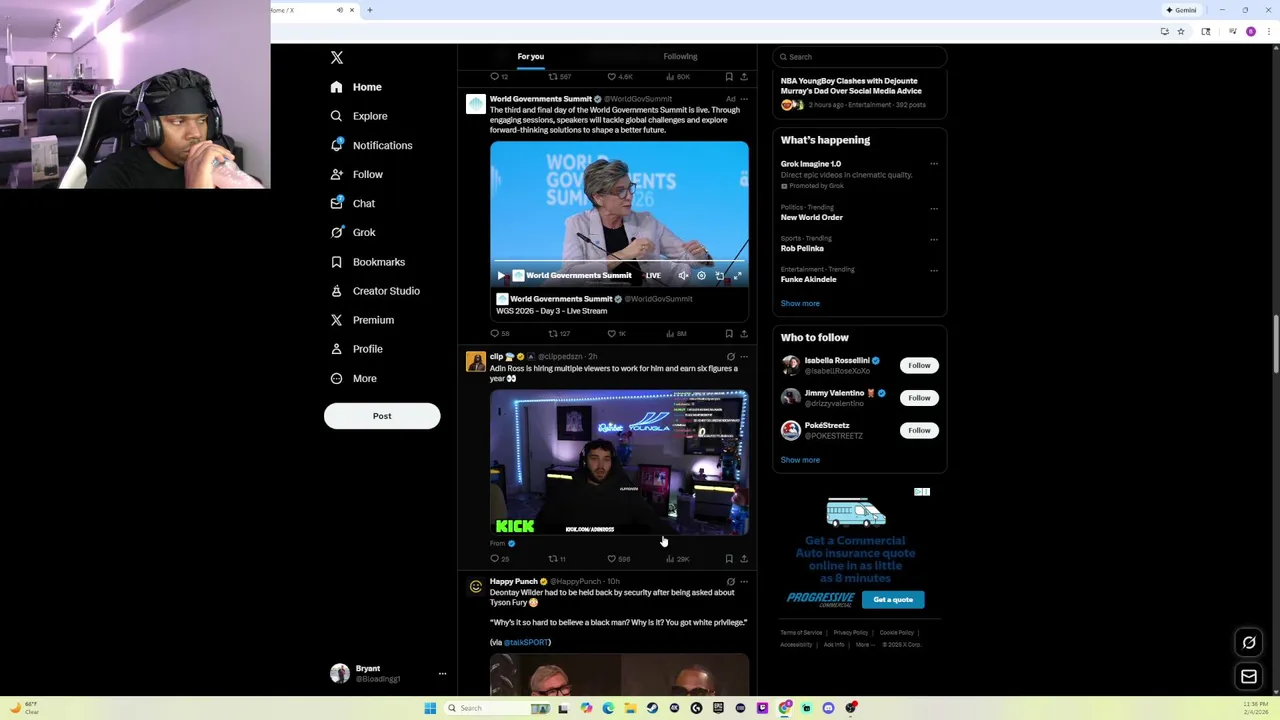The image size is (1280, 720).
Task: Open Grok action on the Happy Punch post
Action: coord(730,581)
